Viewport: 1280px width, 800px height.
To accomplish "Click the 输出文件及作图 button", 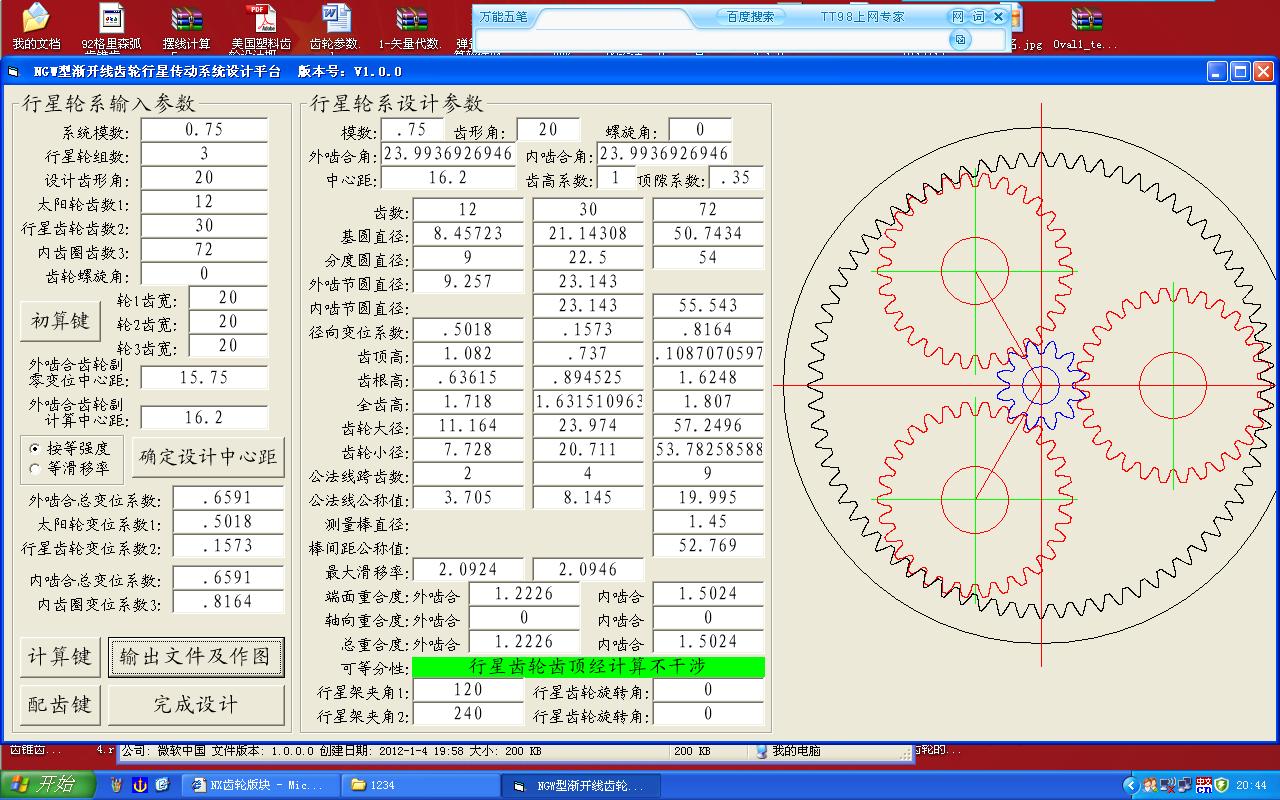I will [196, 657].
